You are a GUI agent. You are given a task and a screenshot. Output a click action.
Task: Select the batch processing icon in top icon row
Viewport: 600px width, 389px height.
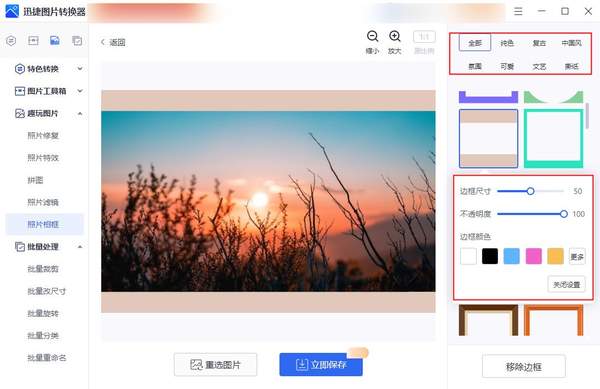click(x=77, y=41)
